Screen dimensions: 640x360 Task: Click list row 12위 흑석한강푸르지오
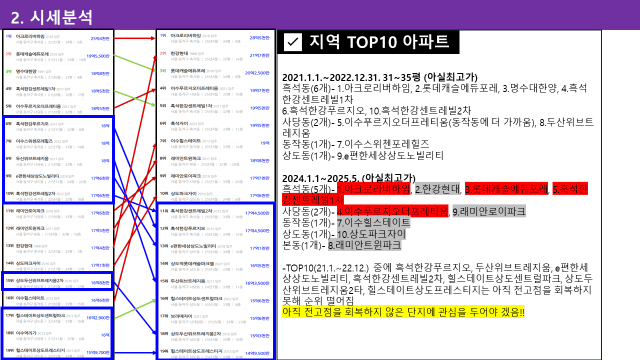pos(215,231)
